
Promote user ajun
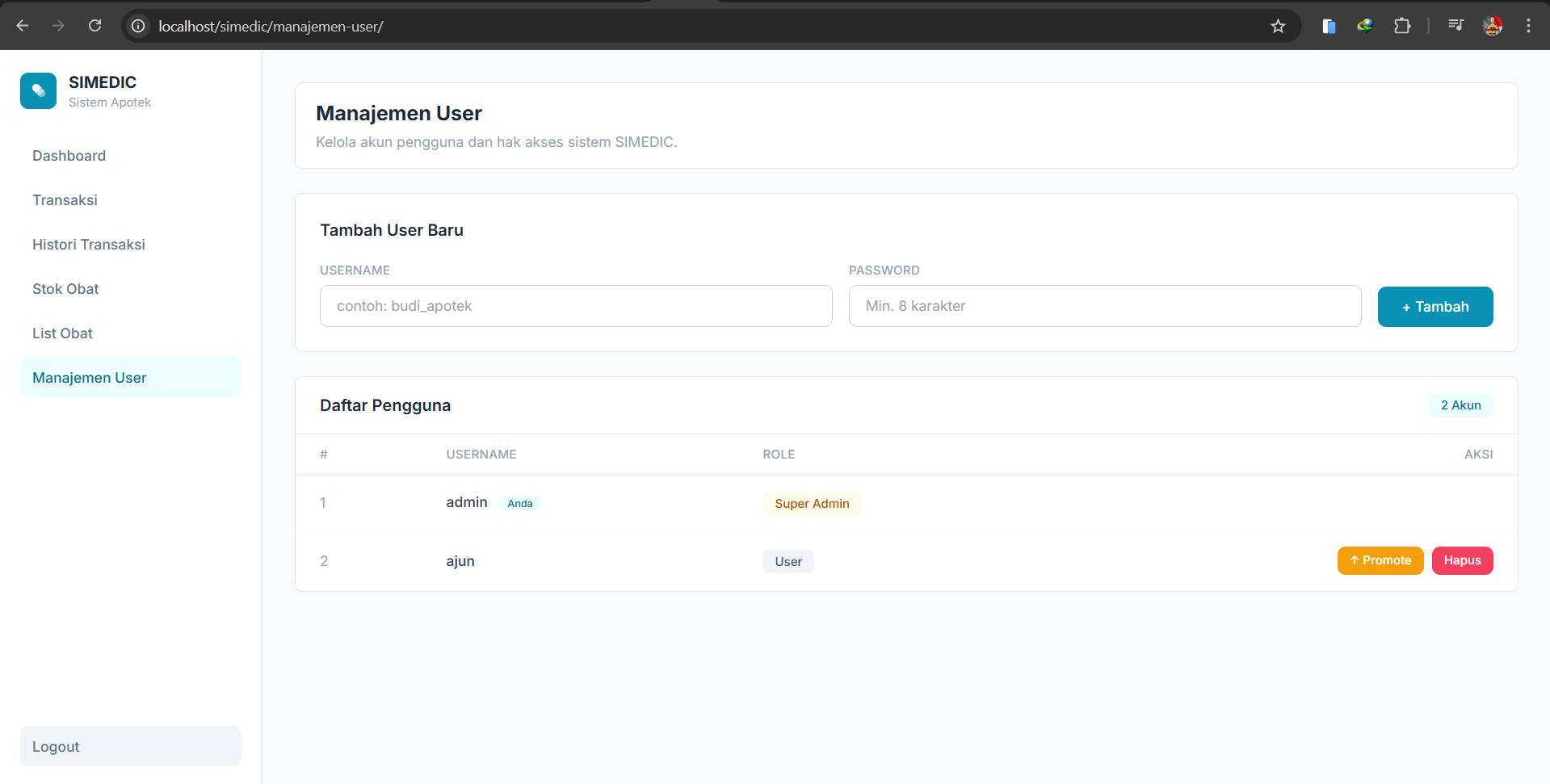pyautogui.click(x=1380, y=560)
